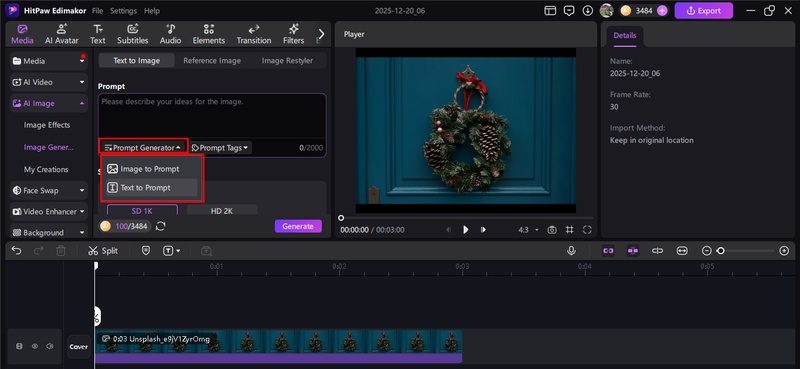Open My Creations in sidebar
The height and width of the screenshot is (369, 800).
coord(46,169)
